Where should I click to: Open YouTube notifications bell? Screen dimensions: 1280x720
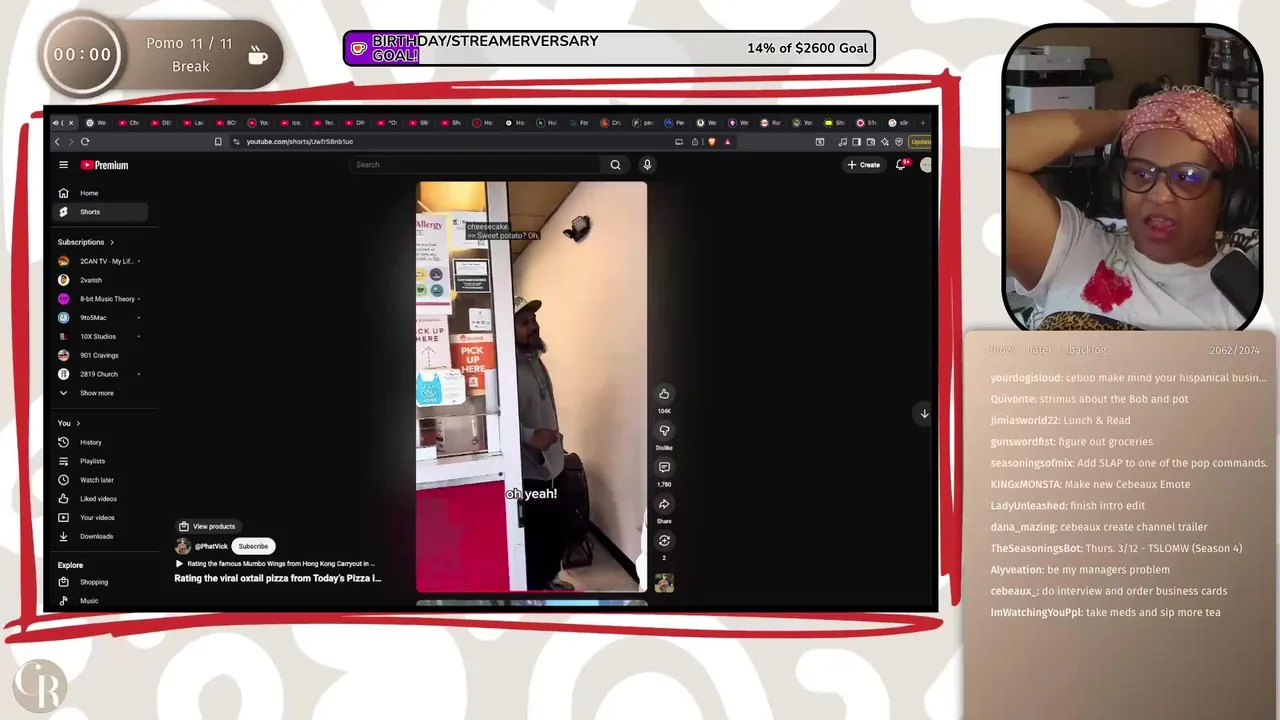pyautogui.click(x=901, y=165)
